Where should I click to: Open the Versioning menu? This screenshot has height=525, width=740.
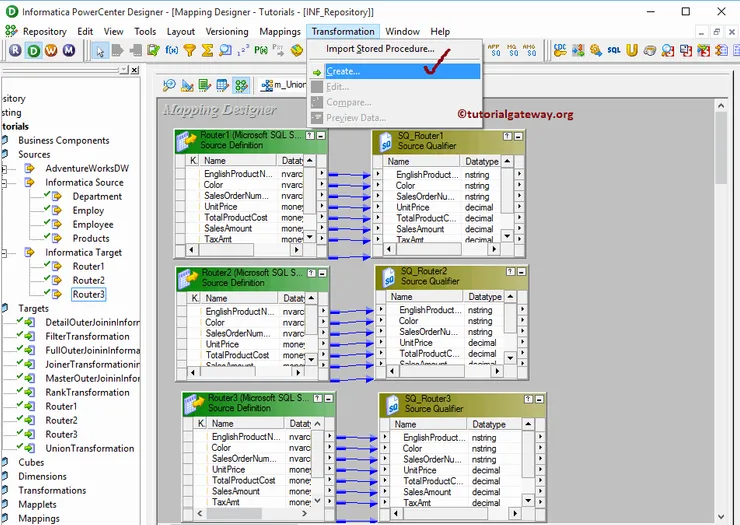tap(227, 32)
